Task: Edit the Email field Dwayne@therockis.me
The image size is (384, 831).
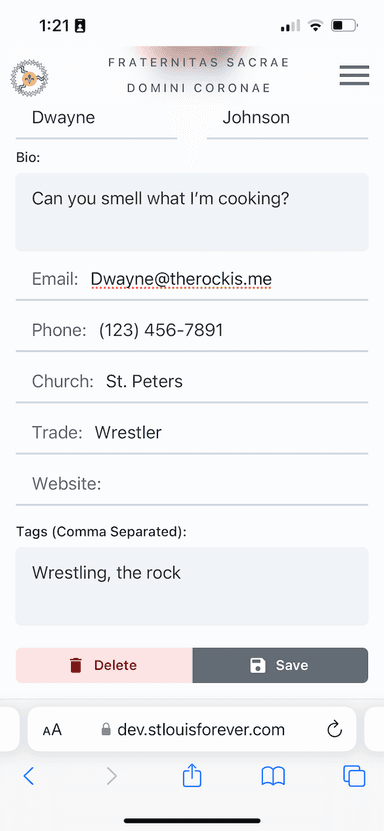Action: [192, 279]
